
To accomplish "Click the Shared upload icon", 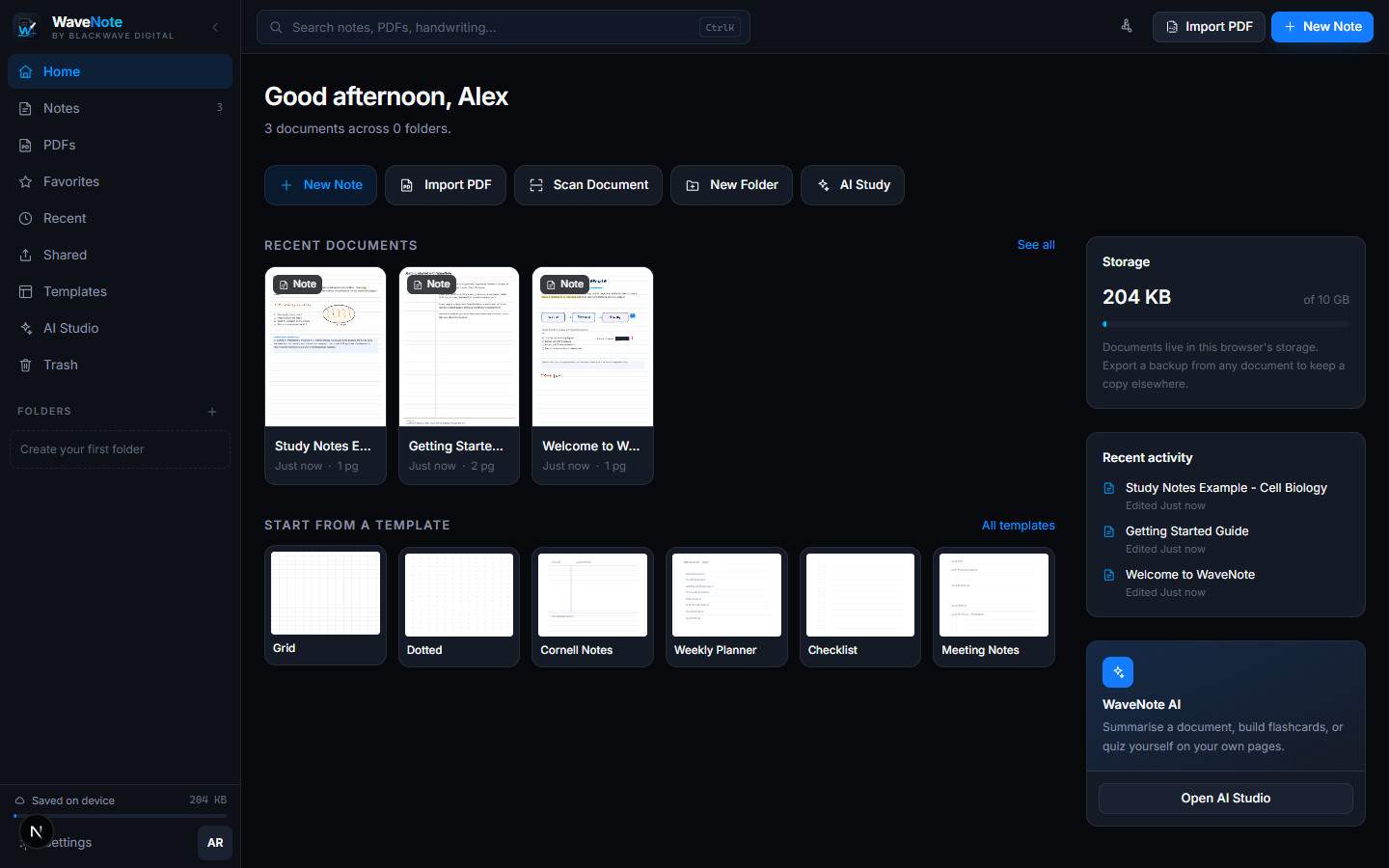I will (x=26, y=255).
